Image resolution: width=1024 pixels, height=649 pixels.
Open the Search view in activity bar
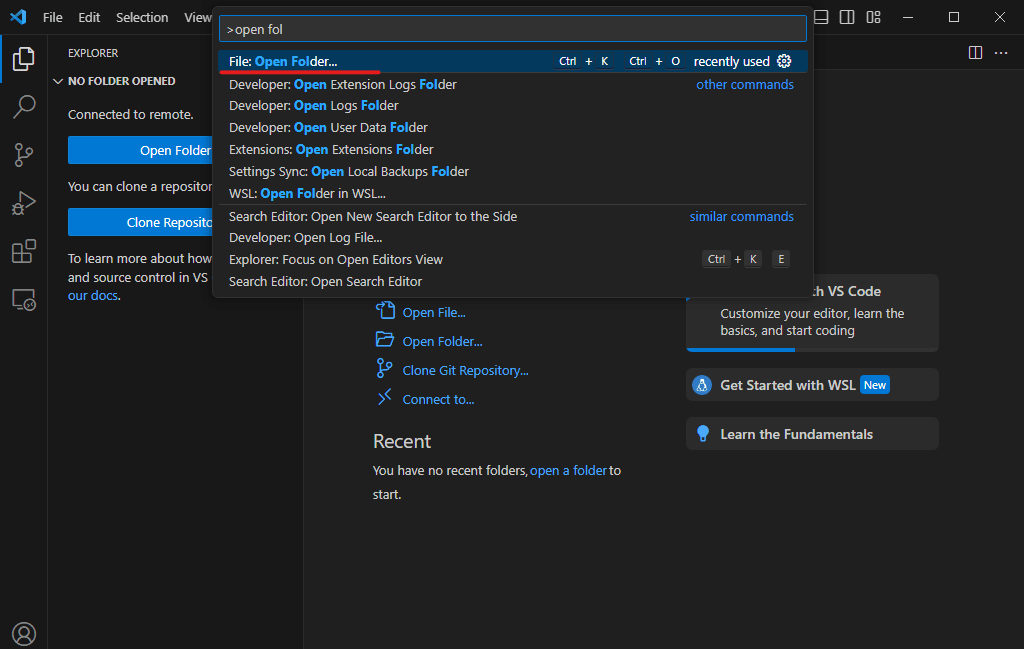(24, 107)
